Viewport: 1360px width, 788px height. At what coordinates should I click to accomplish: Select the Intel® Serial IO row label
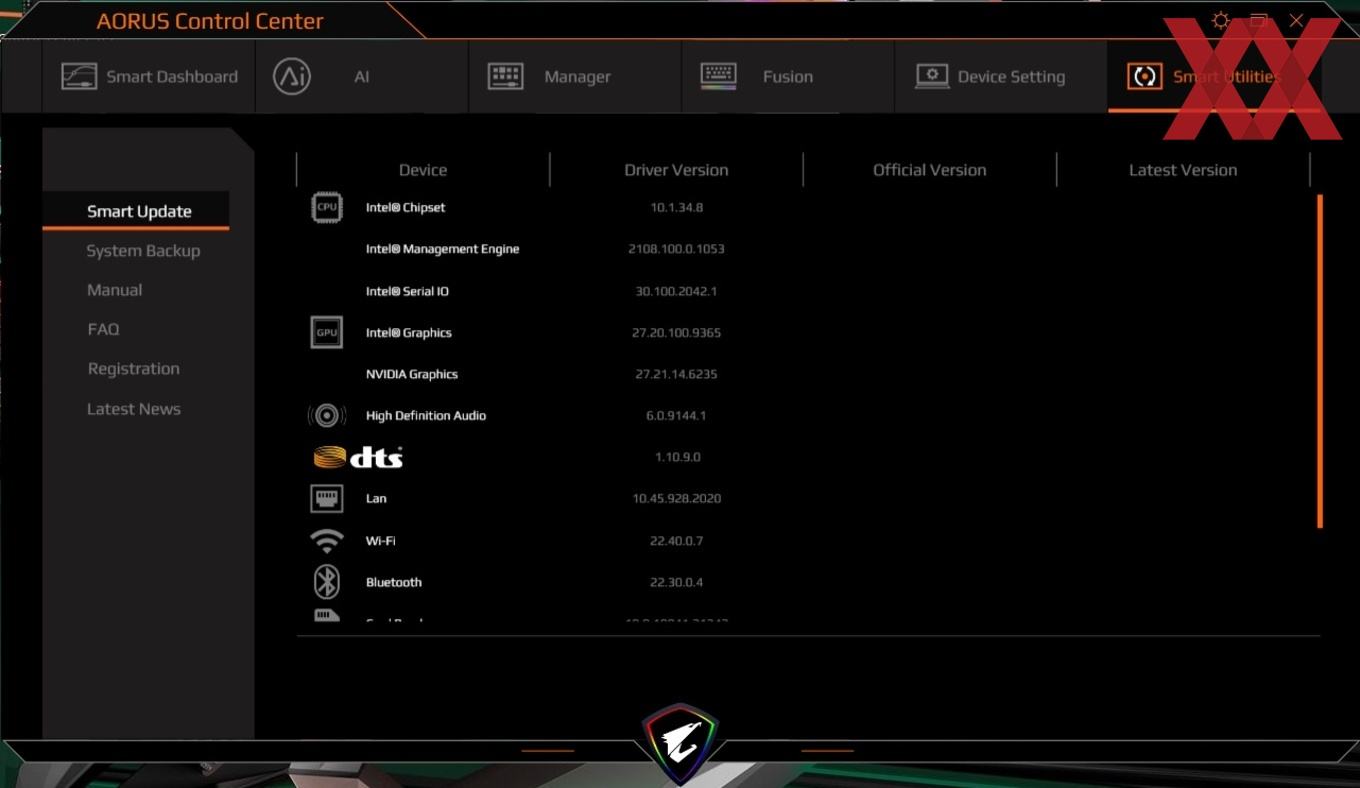coord(407,291)
